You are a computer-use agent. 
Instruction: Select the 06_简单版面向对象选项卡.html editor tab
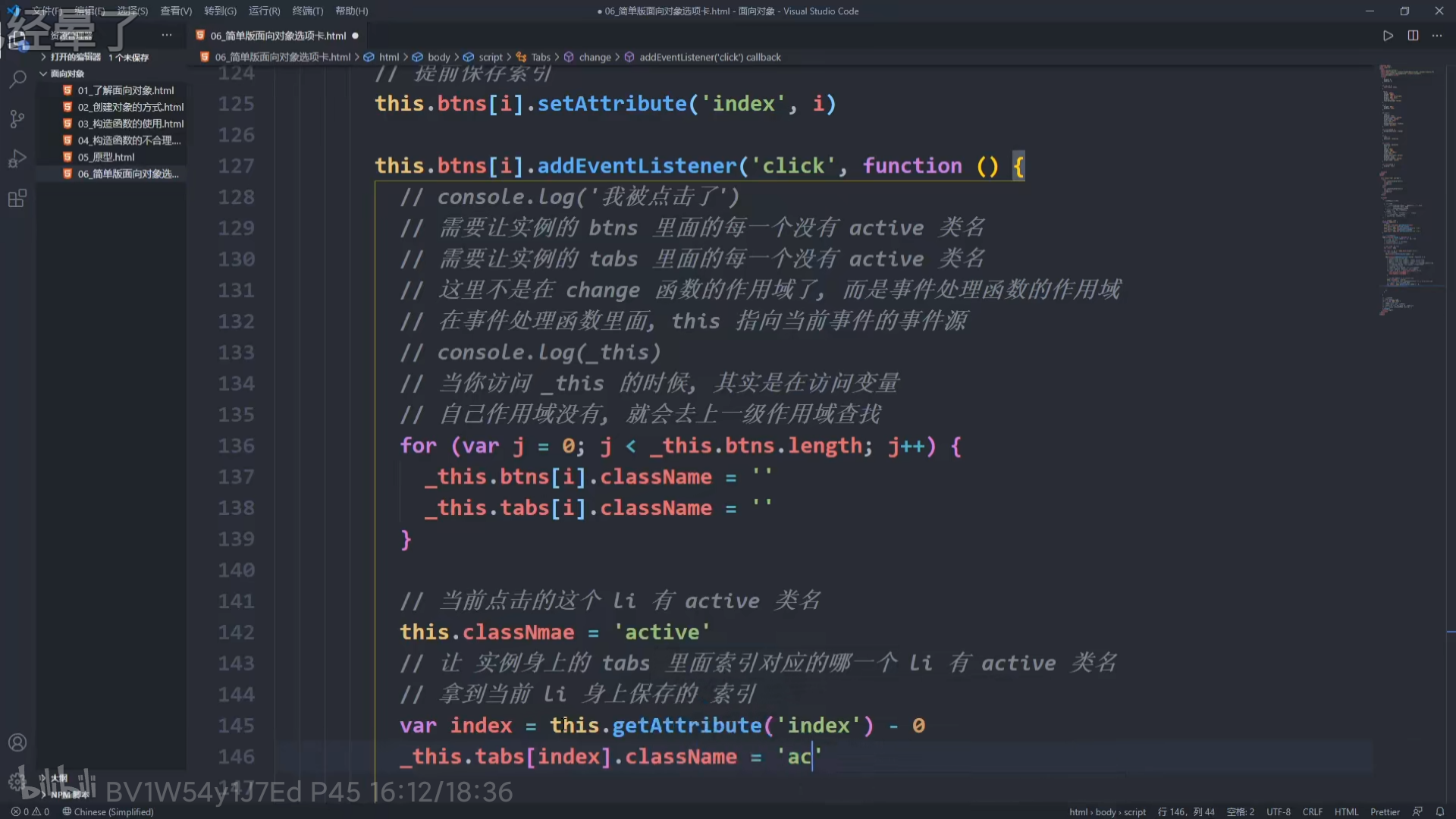278,36
